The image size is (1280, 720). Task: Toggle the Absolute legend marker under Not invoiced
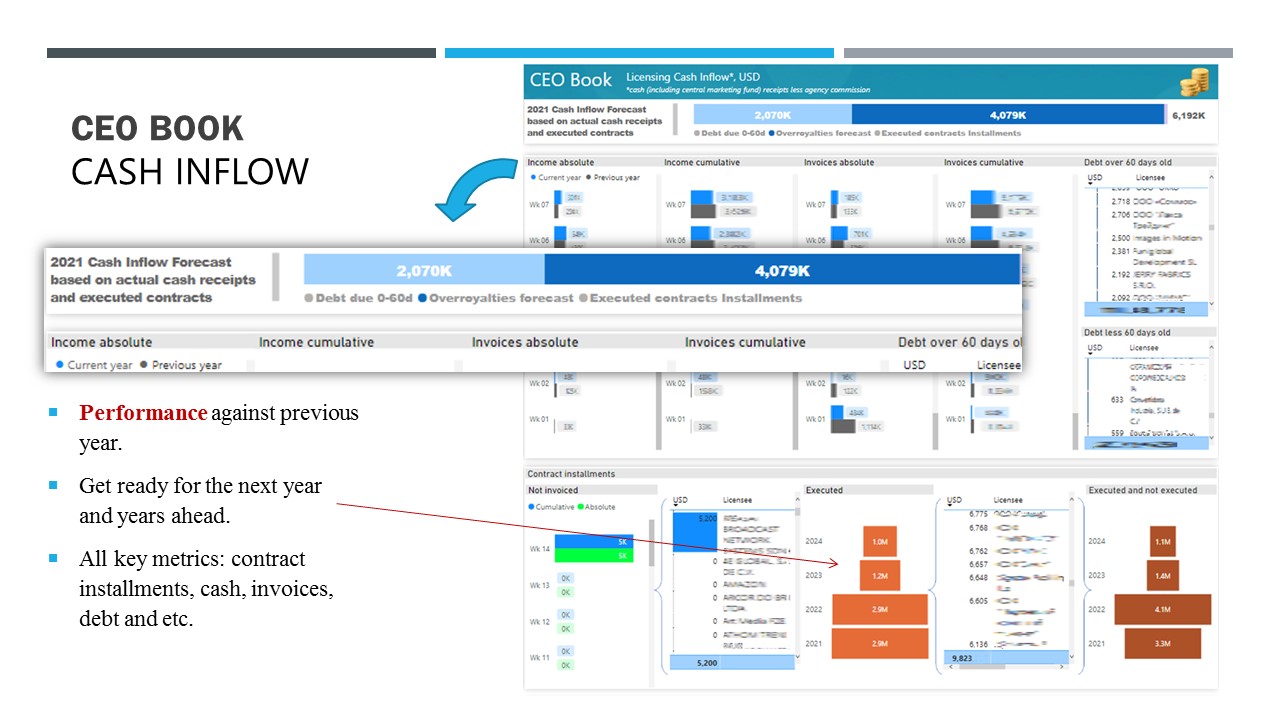[578, 507]
